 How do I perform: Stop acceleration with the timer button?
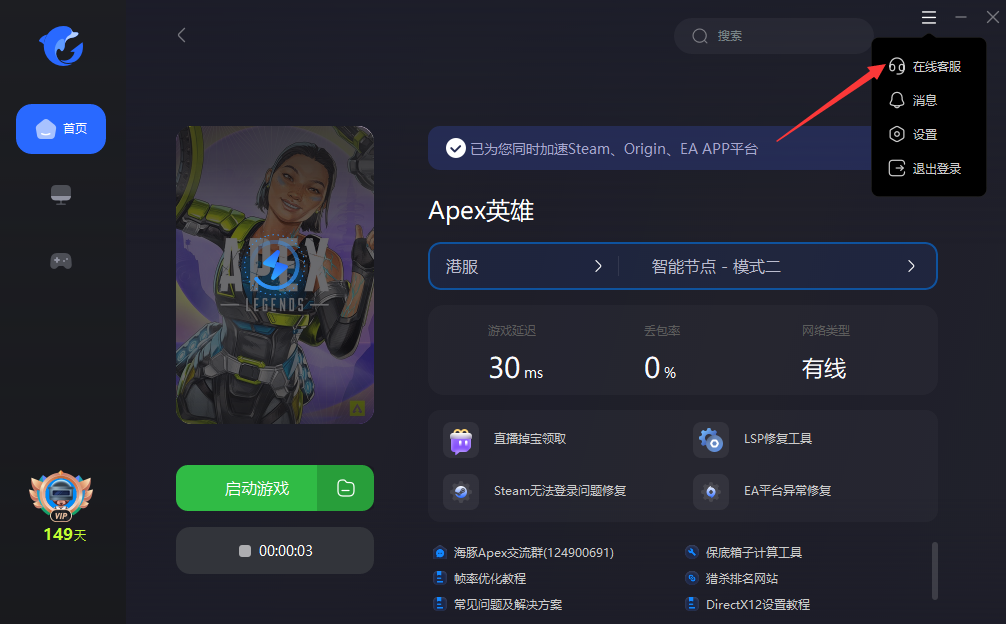click(275, 551)
